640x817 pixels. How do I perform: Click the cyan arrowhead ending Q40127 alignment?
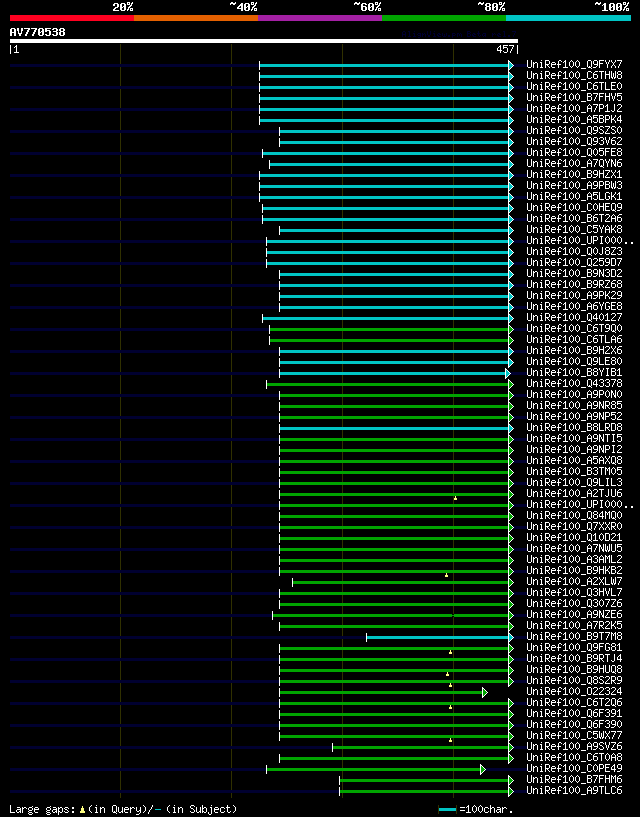511,318
